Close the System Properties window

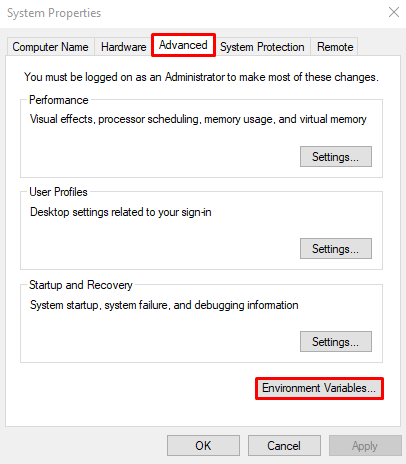(394, 12)
